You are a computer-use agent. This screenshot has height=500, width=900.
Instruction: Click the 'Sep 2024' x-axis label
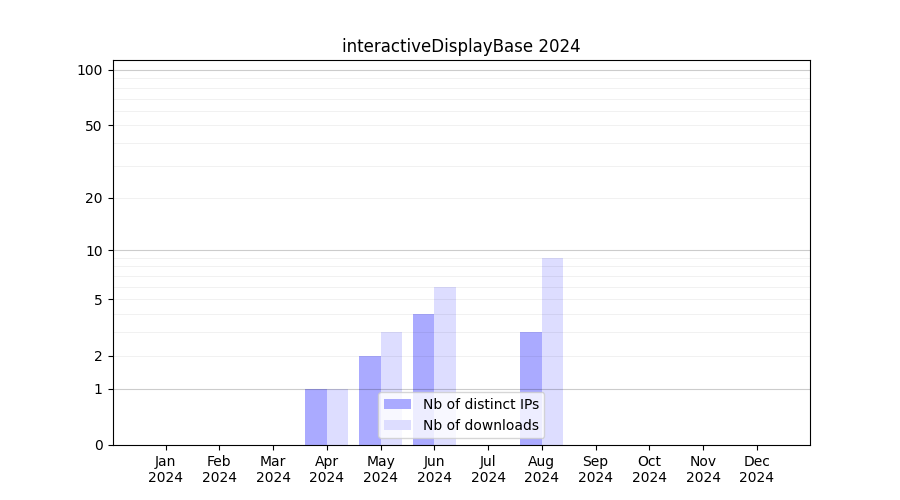(x=595, y=469)
